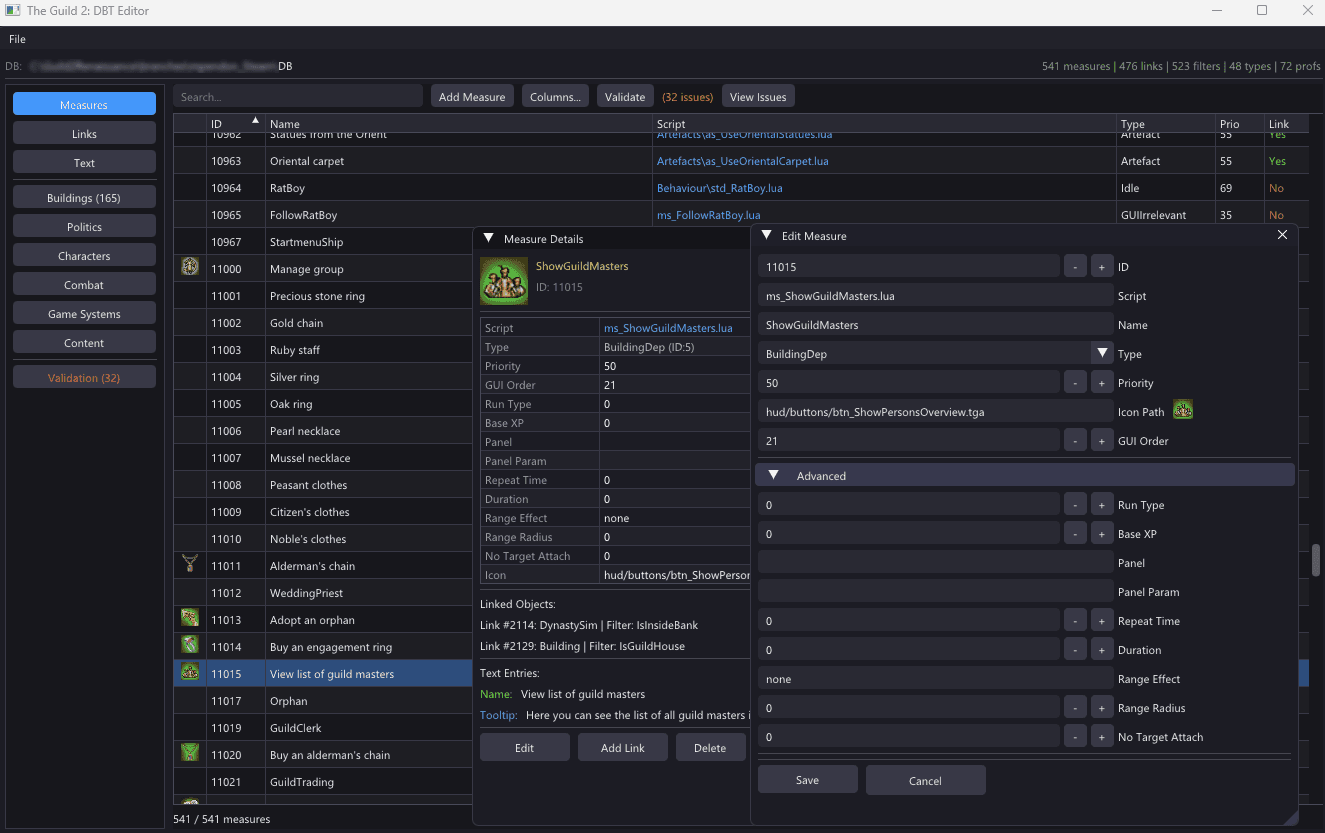The width and height of the screenshot is (1325, 833).
Task: Click the measures table vertical scrollbar thumb
Action: (1316, 559)
